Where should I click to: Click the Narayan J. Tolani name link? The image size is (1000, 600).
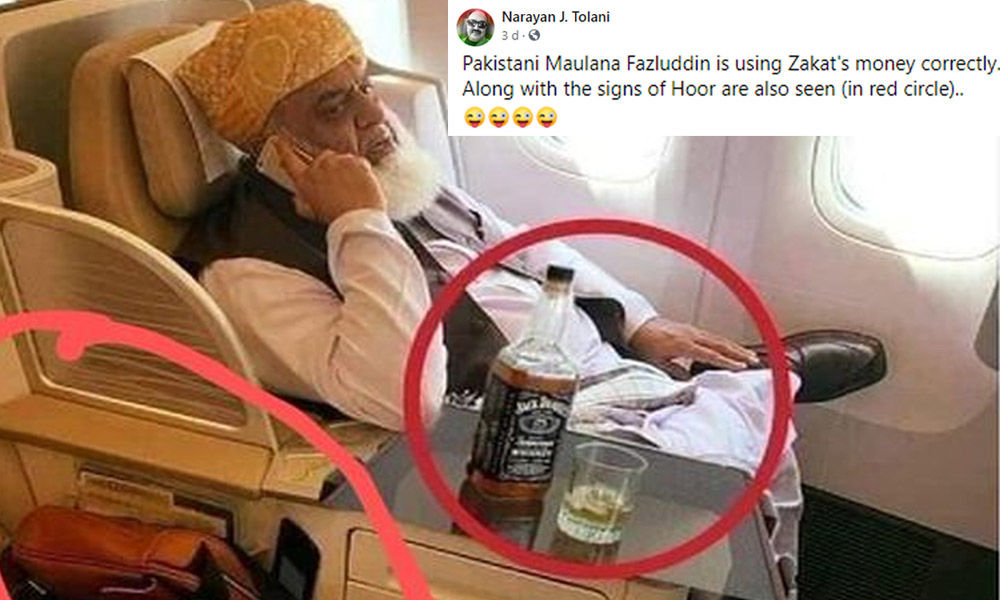pos(555,17)
